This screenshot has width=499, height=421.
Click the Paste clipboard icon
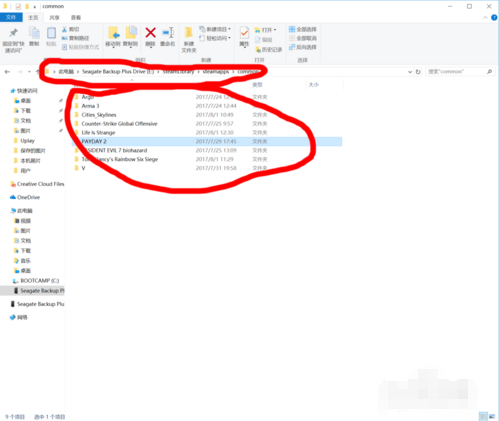[51, 33]
